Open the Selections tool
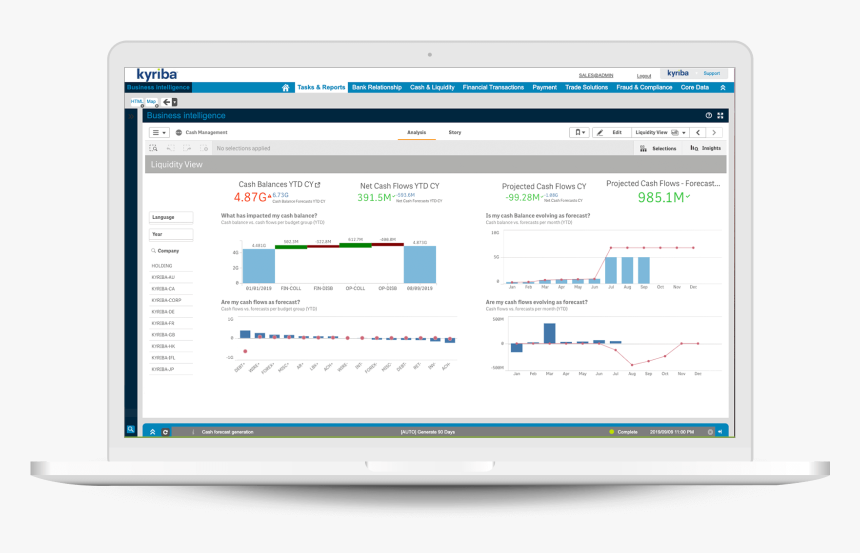The height and width of the screenshot is (553, 860). [x=658, y=148]
